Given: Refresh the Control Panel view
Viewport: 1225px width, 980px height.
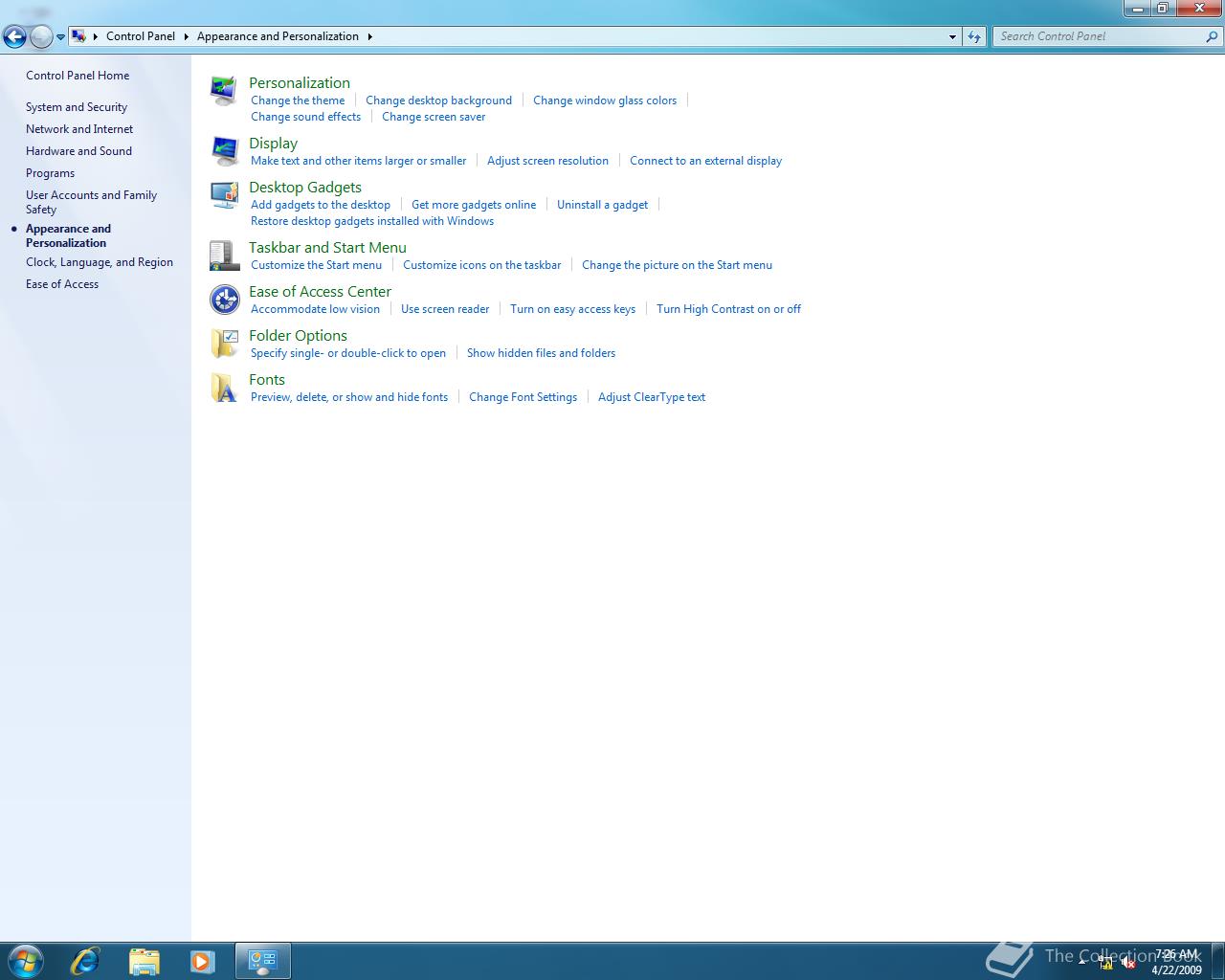Looking at the screenshot, I should [974, 36].
